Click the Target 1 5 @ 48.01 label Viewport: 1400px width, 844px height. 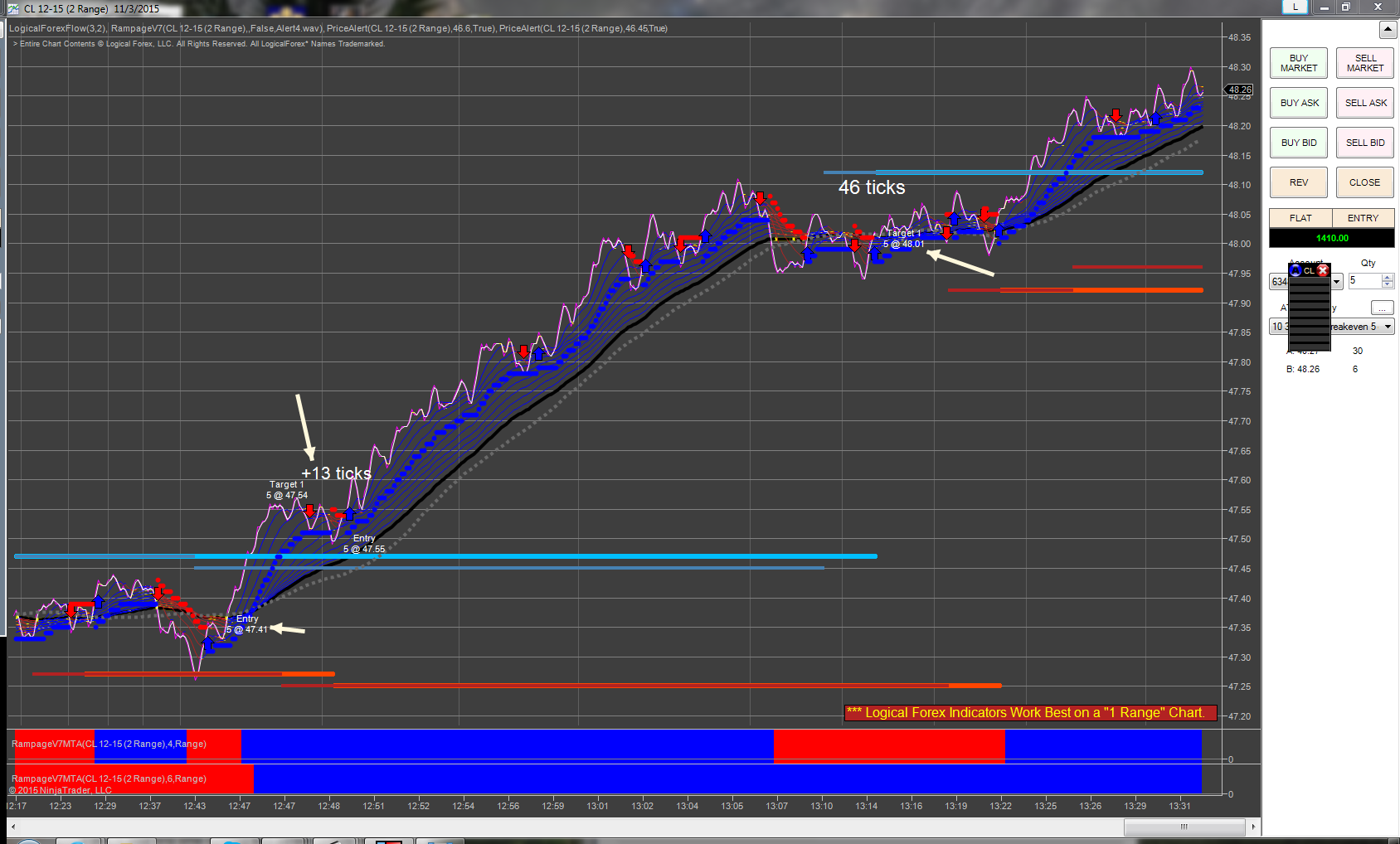point(903,239)
